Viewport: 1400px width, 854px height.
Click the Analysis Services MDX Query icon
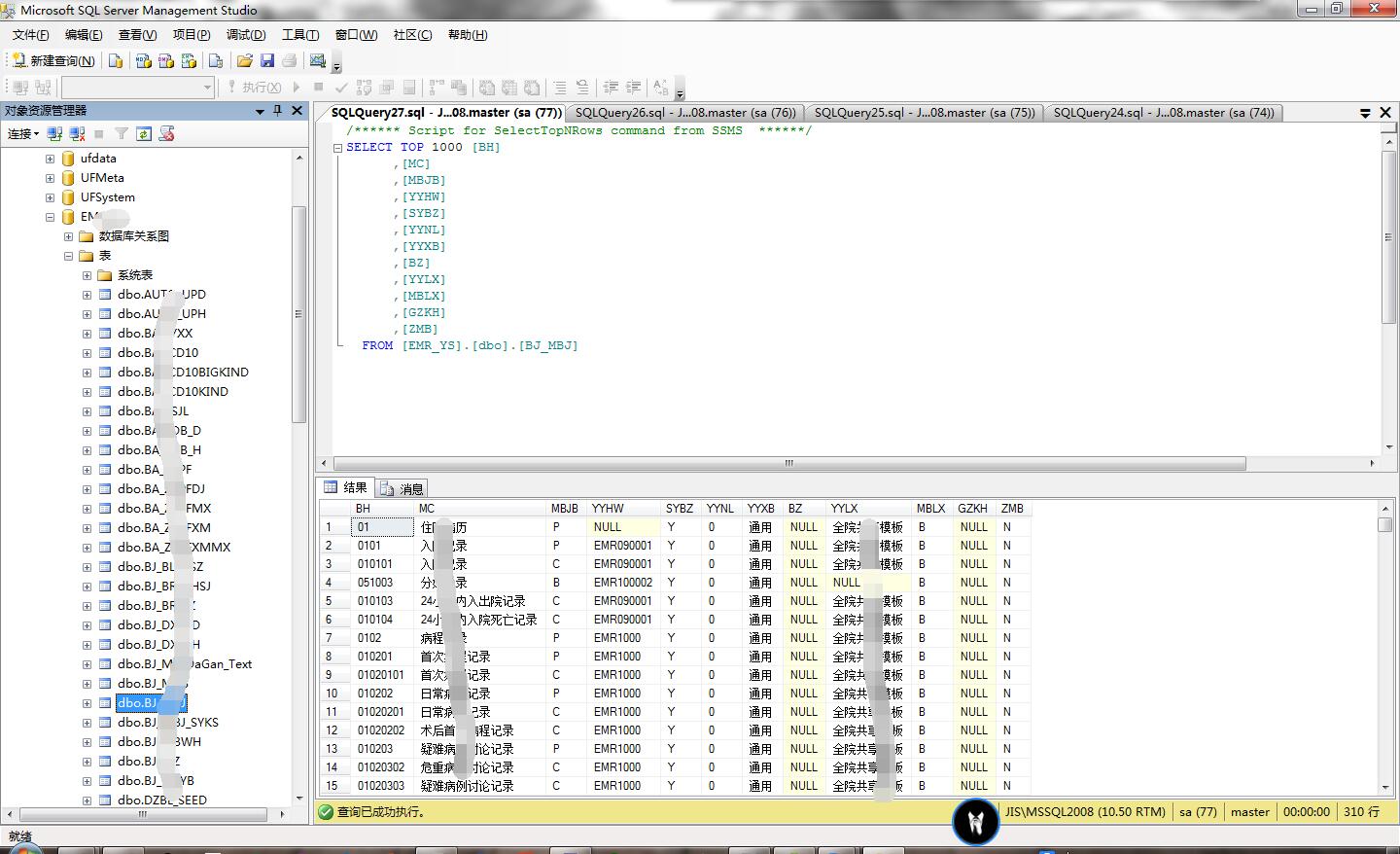[144, 60]
